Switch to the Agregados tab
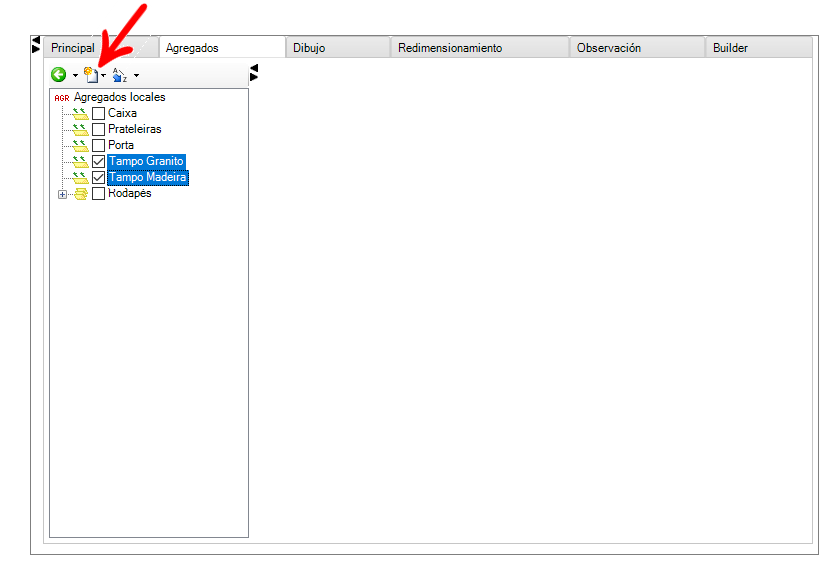Viewport: 837px width, 564px height. tap(222, 48)
